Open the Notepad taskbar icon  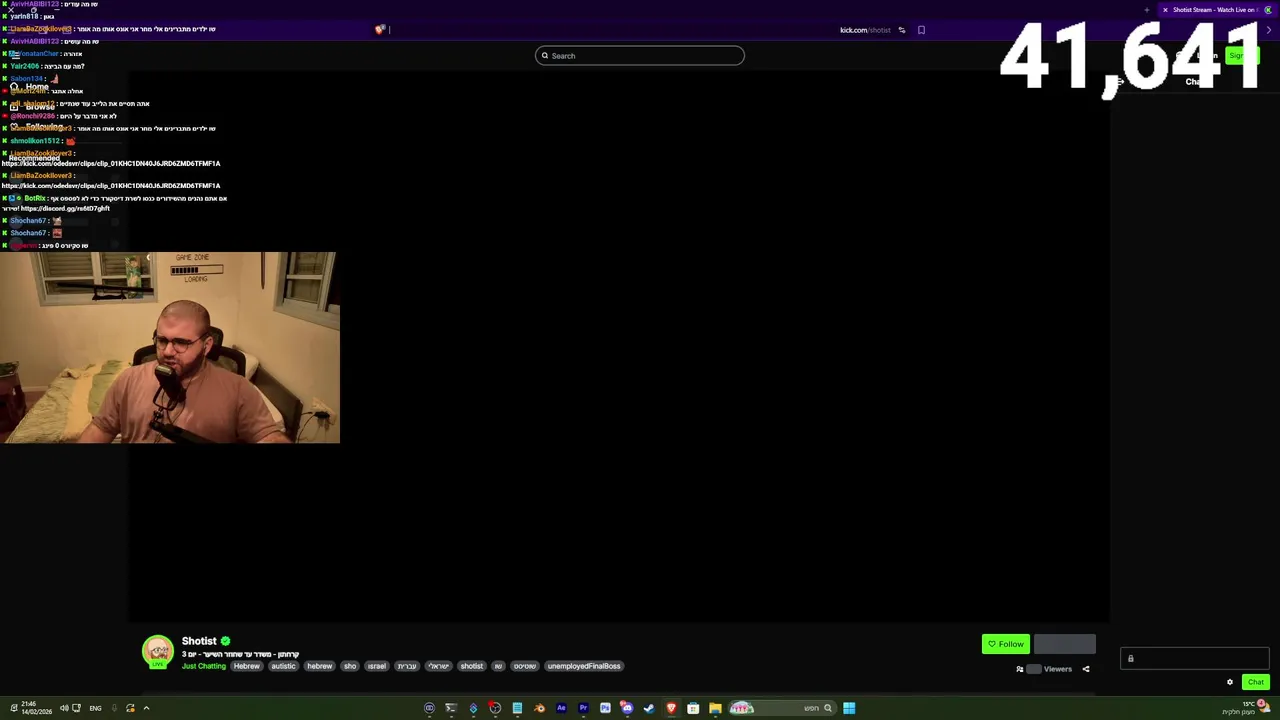517,708
